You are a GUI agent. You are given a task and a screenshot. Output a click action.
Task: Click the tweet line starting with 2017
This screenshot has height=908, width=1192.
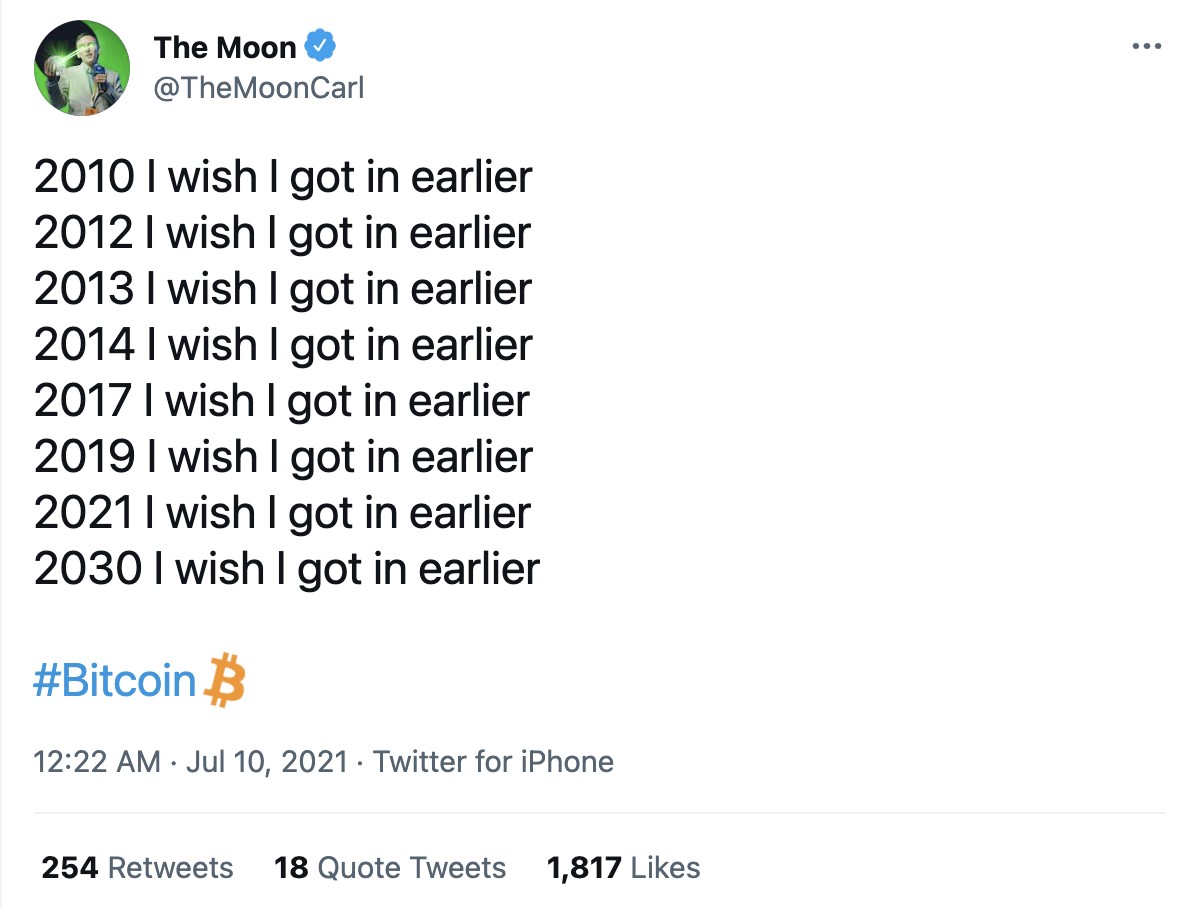point(282,401)
